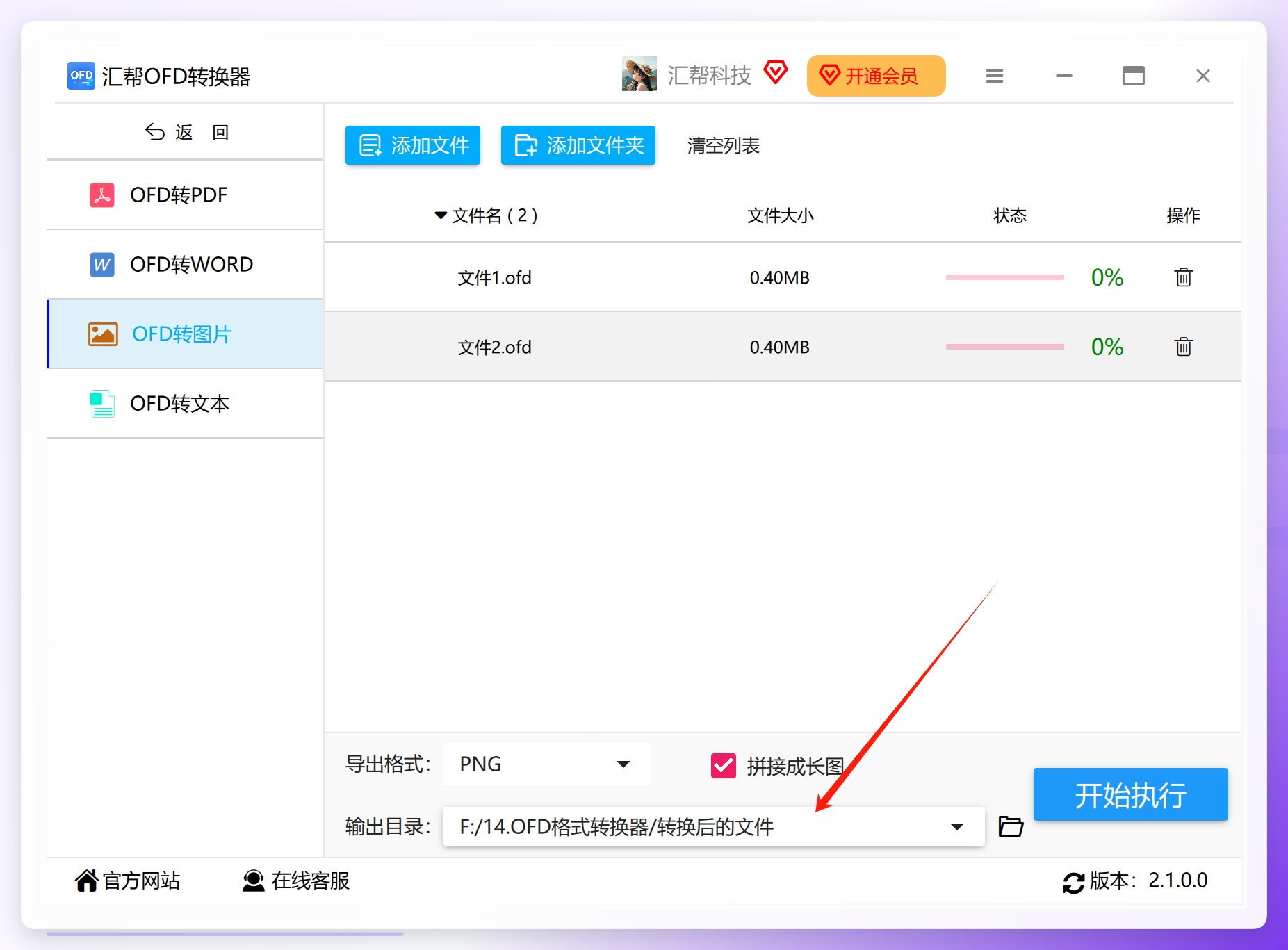Delete 文件1.ofd with trash icon
Image resolution: width=1288 pixels, height=950 pixels.
[x=1184, y=277]
